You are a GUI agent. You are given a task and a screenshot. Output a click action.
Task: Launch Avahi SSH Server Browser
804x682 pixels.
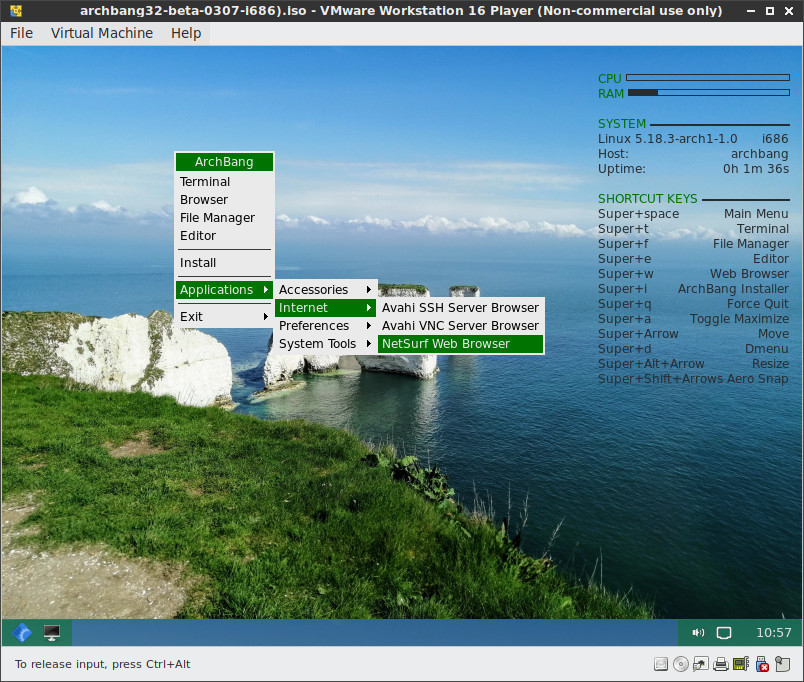tap(460, 308)
